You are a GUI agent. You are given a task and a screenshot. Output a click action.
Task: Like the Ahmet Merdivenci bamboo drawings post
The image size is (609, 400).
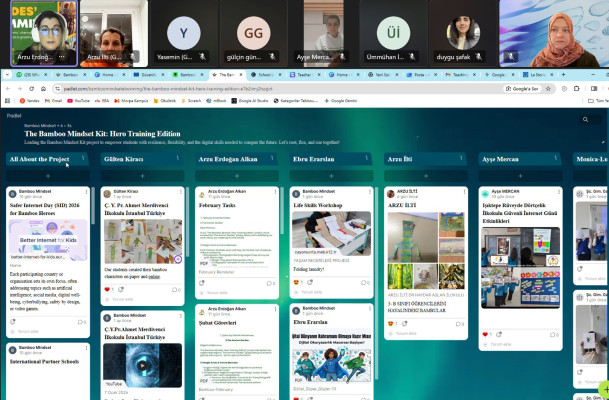click(107, 289)
